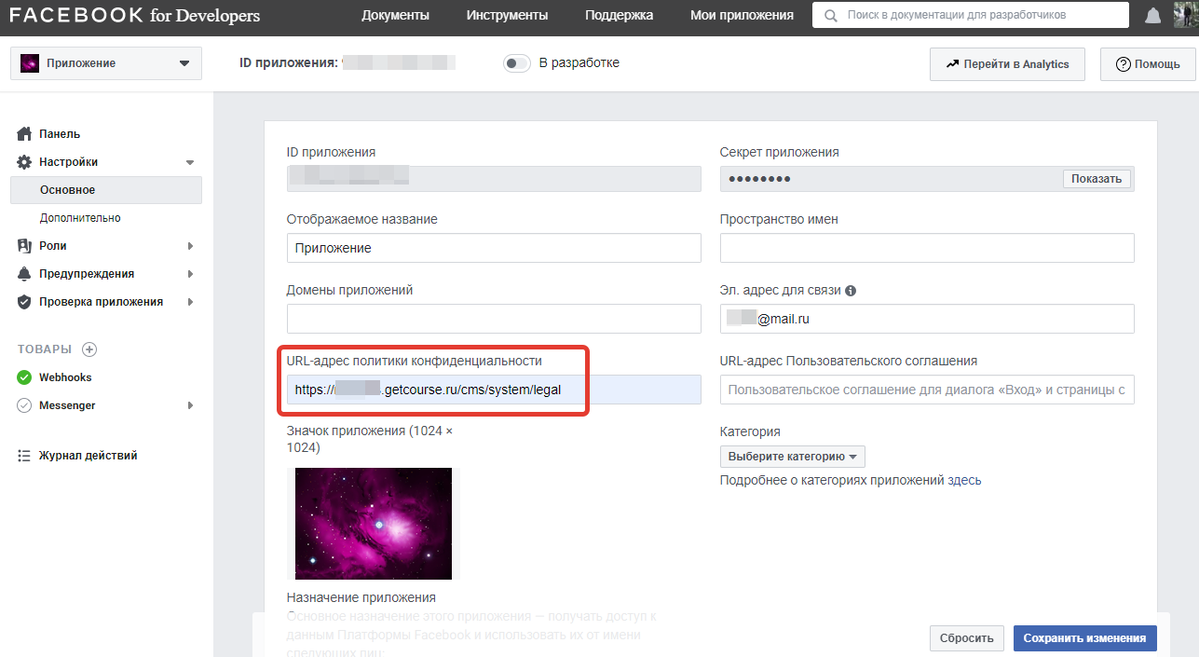The width and height of the screenshot is (1199, 657).
Task: Open the Поддержка menu
Action: click(x=619, y=15)
